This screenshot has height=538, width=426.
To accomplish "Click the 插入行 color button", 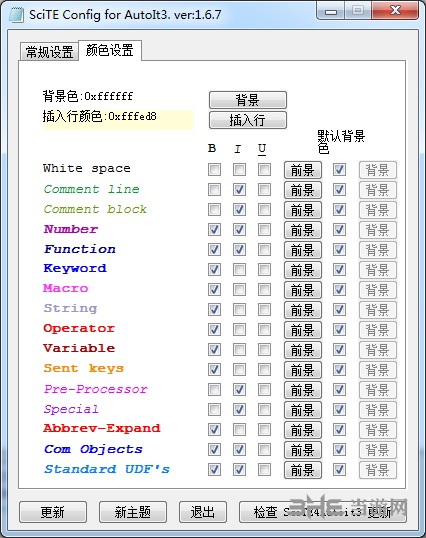I will (248, 120).
